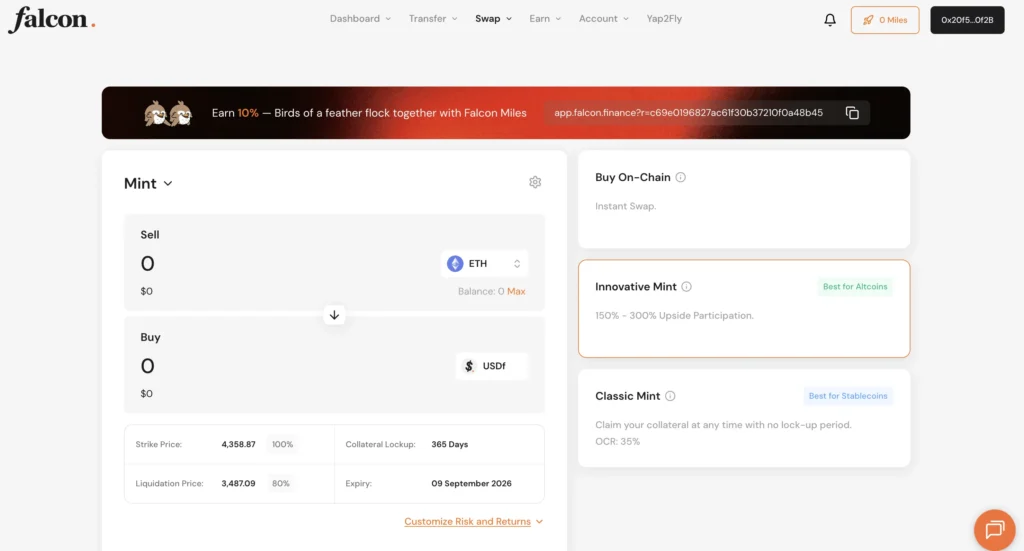This screenshot has height=551, width=1024.
Task: Expand Customize Risk and Returns
Action: (x=473, y=522)
